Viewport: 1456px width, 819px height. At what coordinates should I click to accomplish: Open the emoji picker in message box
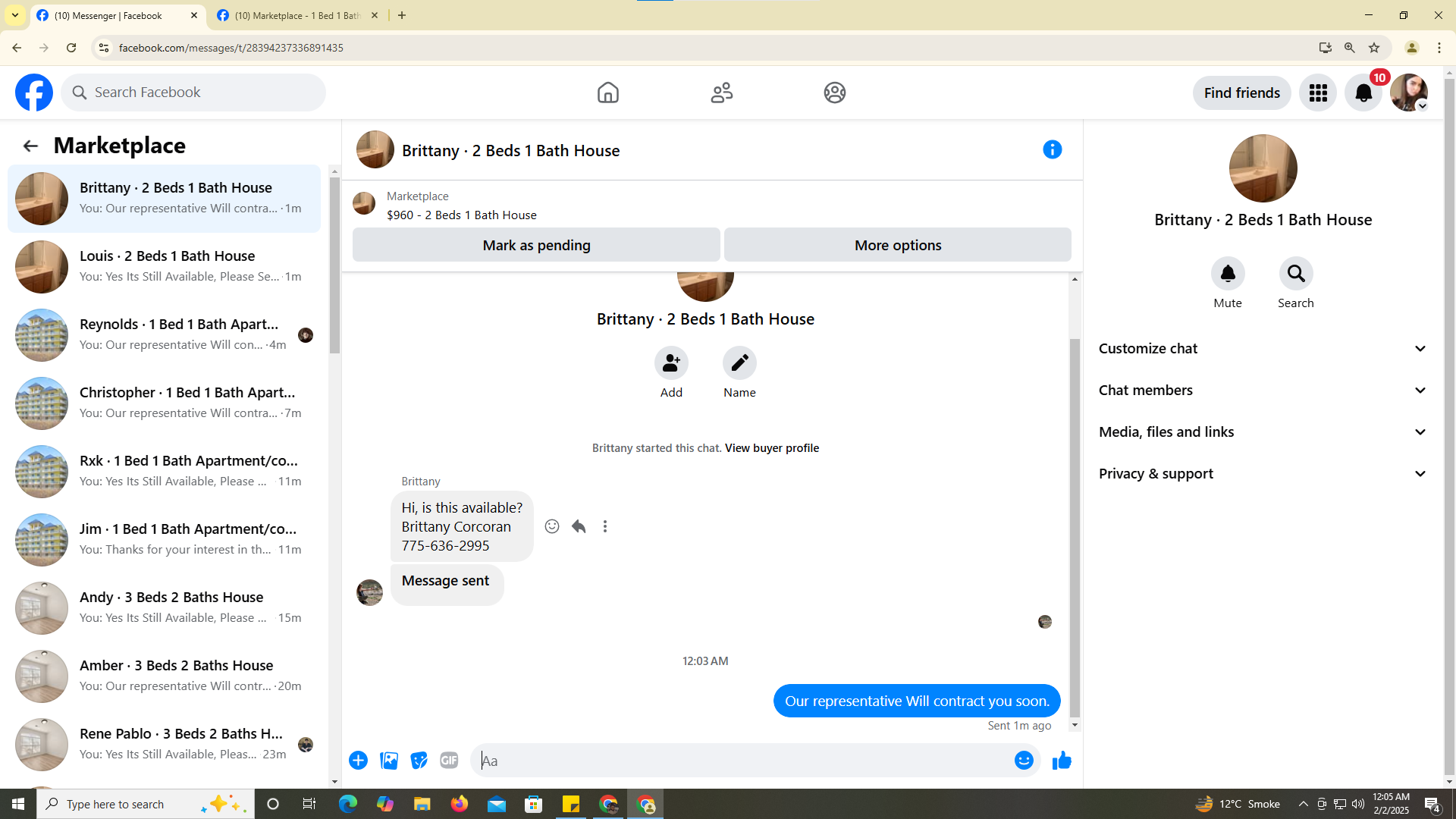click(x=1024, y=760)
